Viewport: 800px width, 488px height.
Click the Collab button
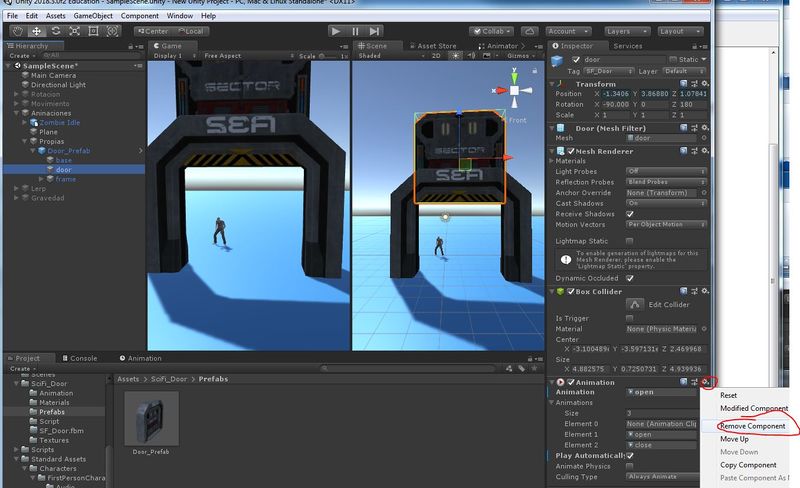[x=491, y=31]
